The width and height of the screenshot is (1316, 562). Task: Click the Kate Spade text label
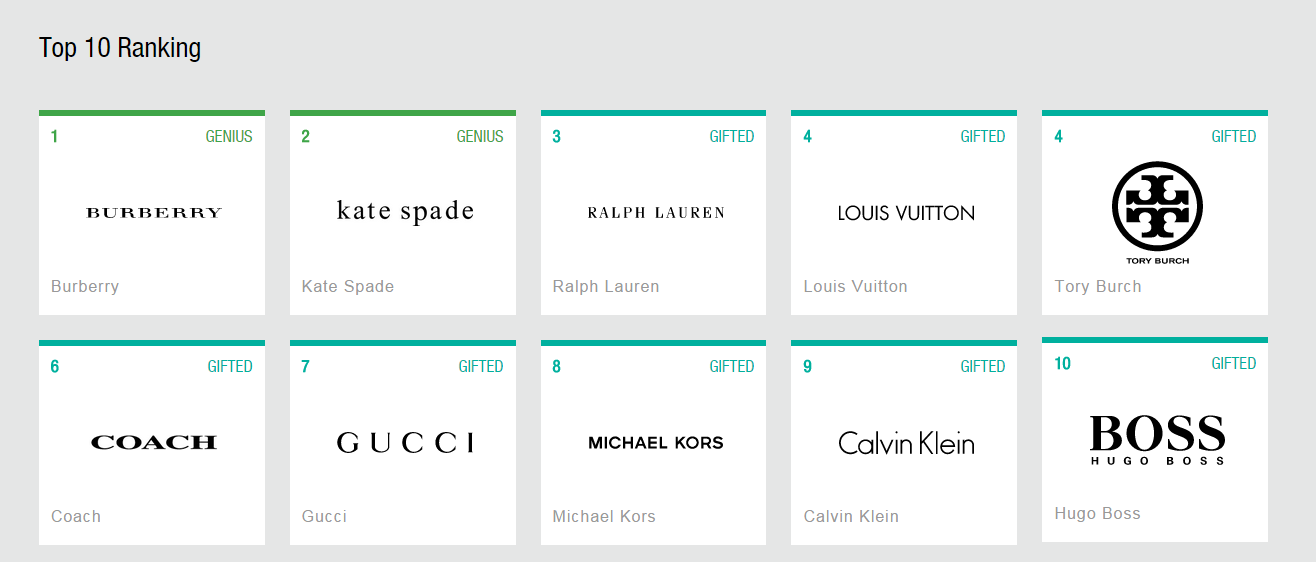(x=348, y=286)
